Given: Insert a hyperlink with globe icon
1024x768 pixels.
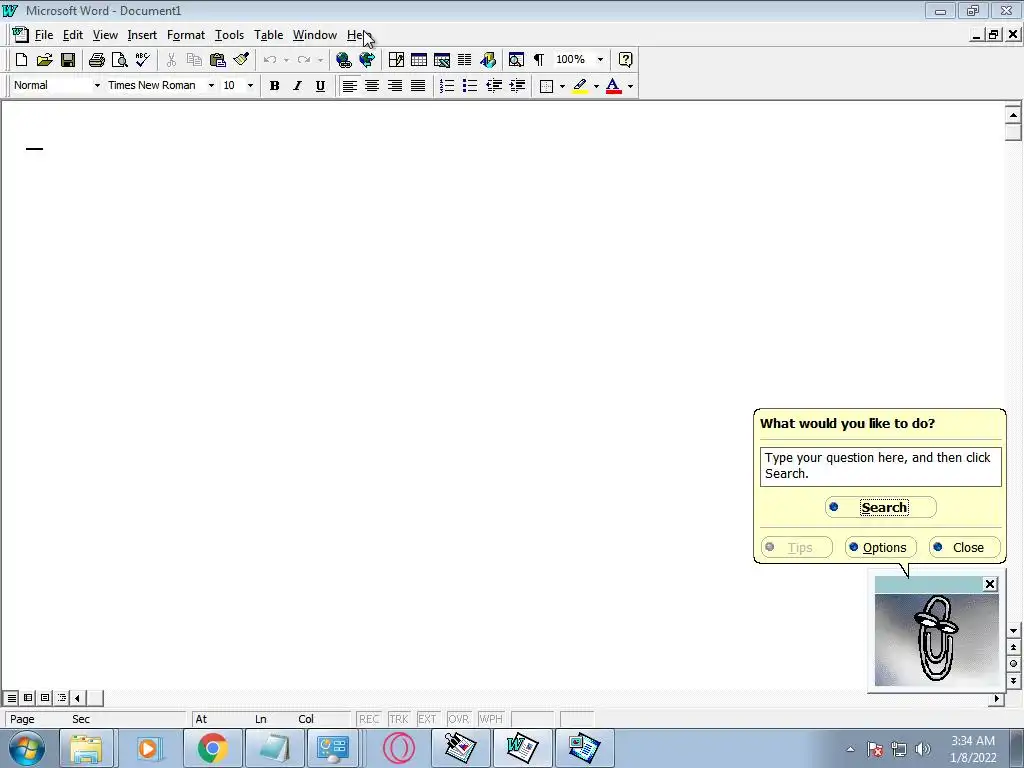Looking at the screenshot, I should pos(344,60).
